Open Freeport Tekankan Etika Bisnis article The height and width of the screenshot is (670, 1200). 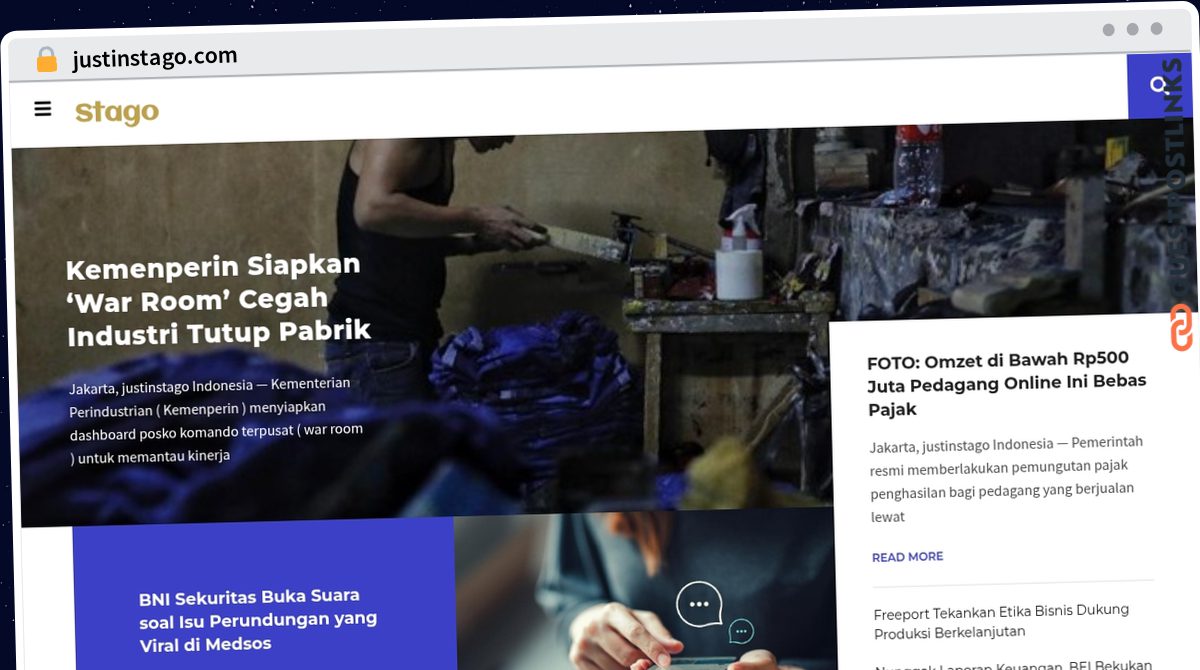click(1001, 621)
